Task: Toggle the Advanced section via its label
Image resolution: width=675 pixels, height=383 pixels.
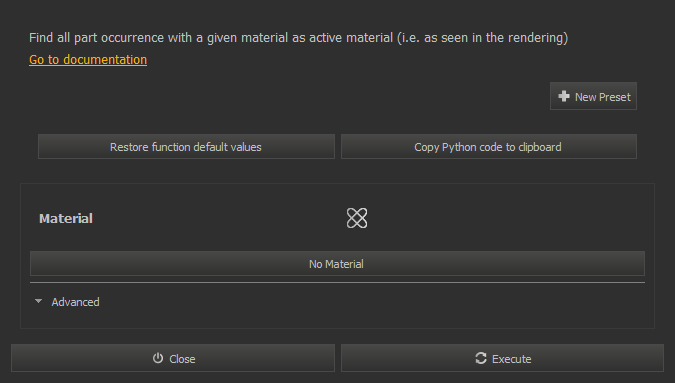Action: (x=75, y=302)
